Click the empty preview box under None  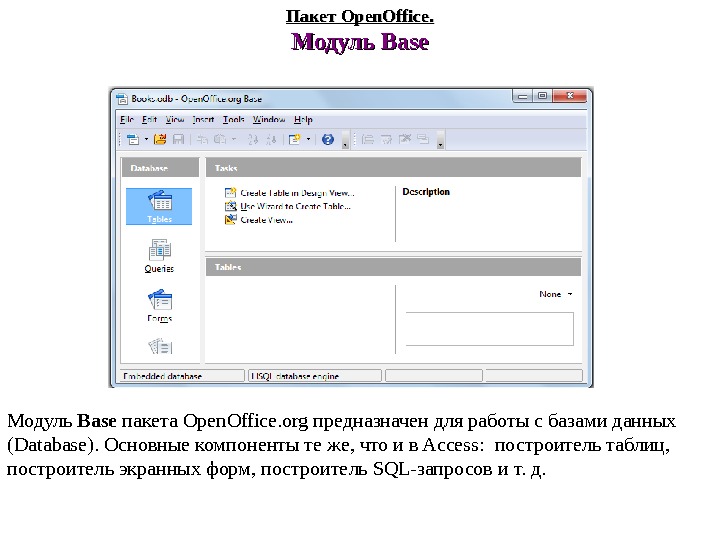(x=489, y=329)
